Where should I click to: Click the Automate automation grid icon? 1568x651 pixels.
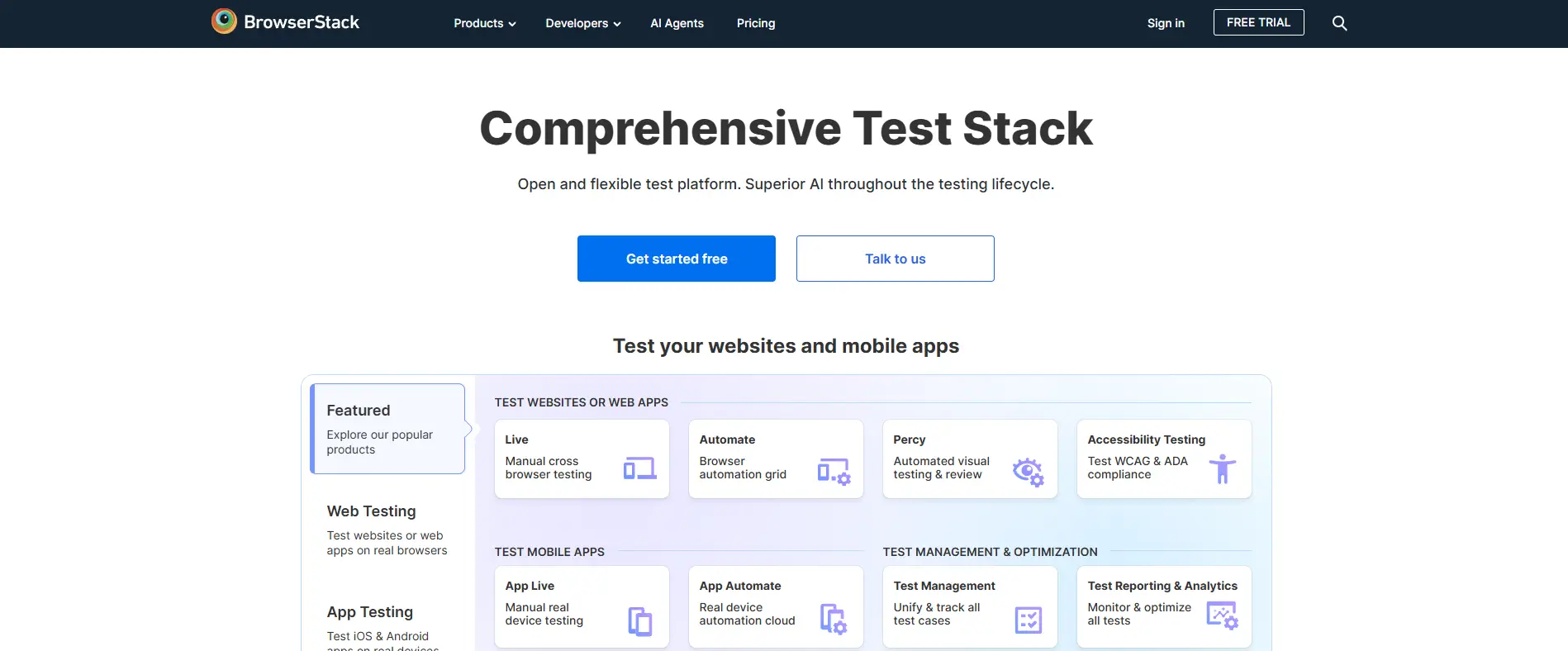(834, 471)
